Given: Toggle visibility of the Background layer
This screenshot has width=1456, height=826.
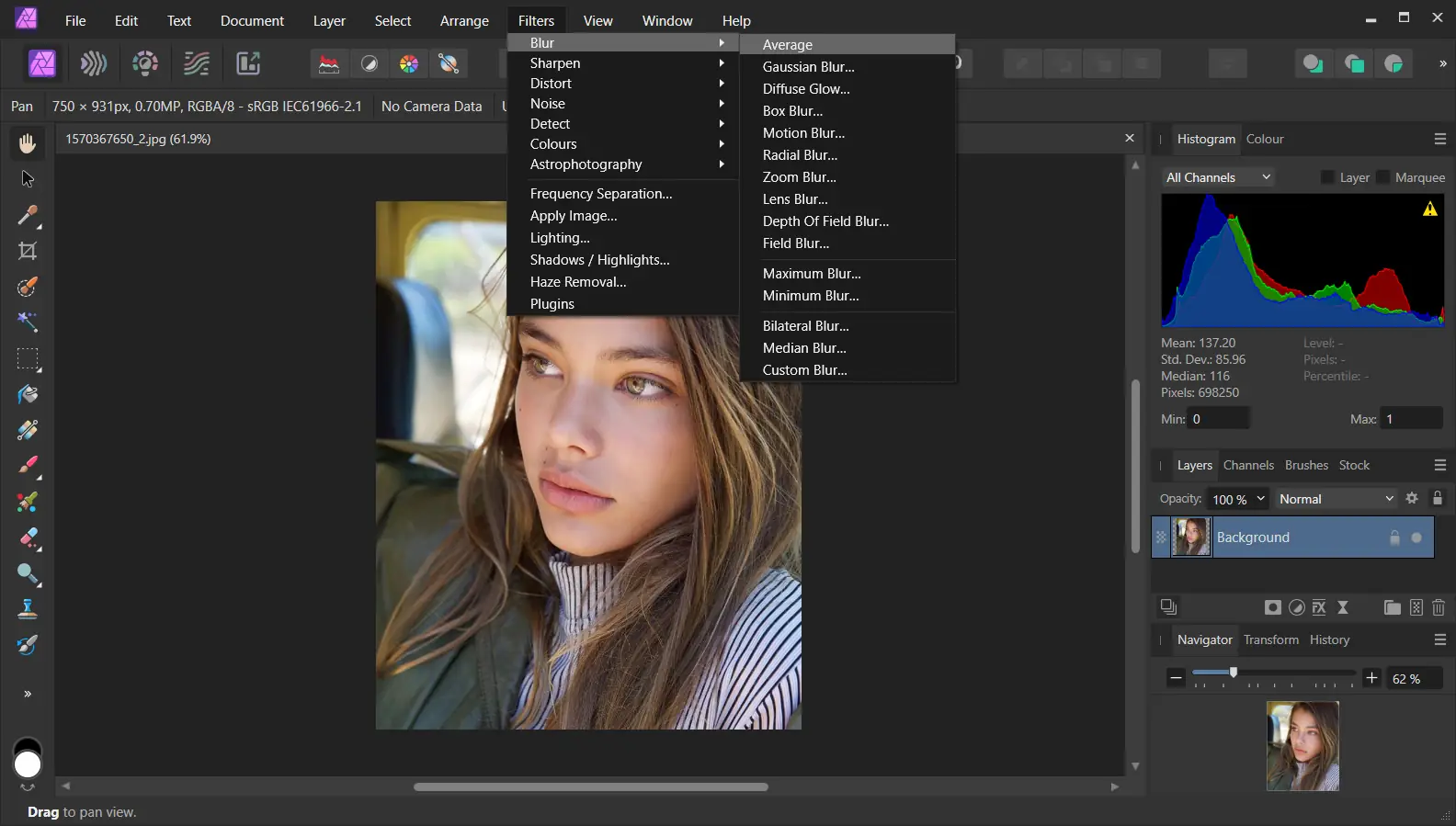Looking at the screenshot, I should pos(1416,537).
